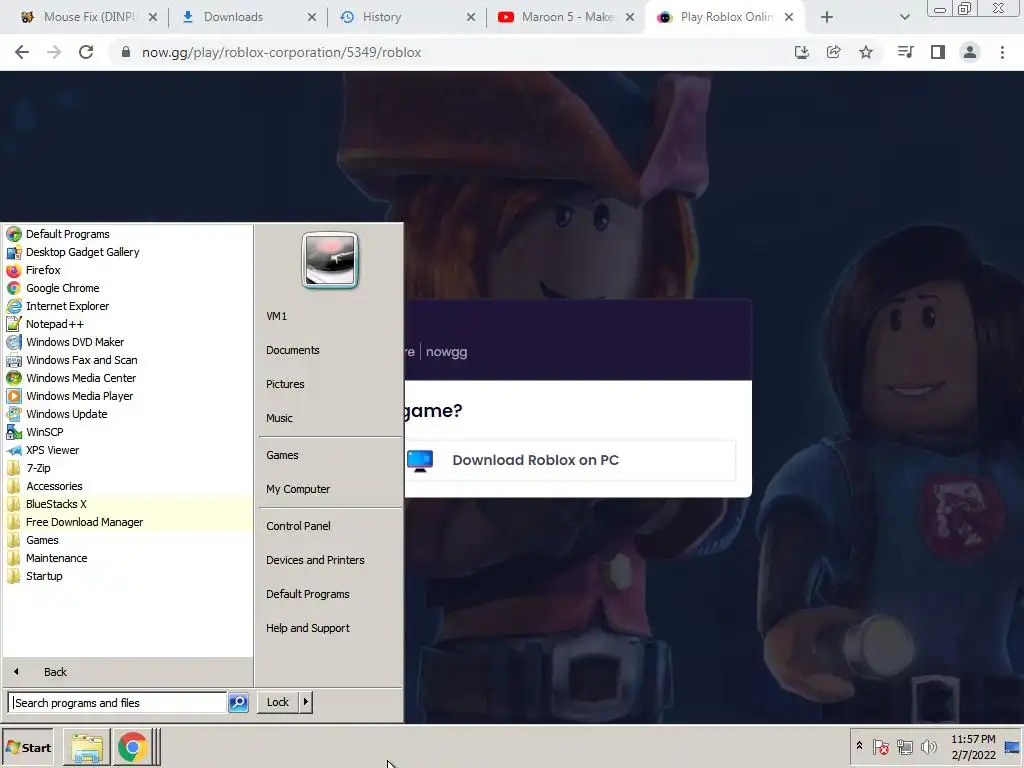Expand the Startup folder
Screen dimensions: 1024x768
click(x=127, y=576)
